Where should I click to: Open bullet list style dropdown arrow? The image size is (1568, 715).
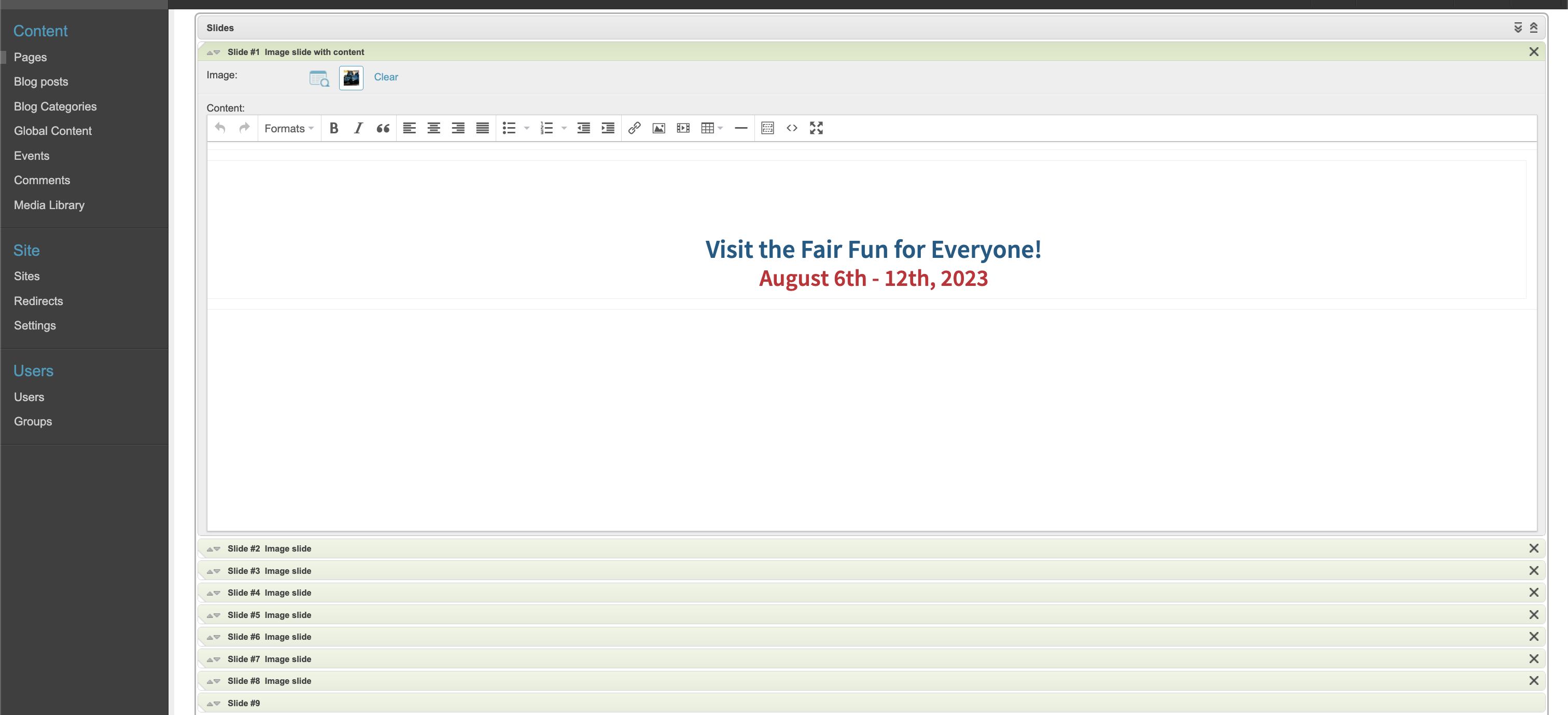tap(526, 128)
